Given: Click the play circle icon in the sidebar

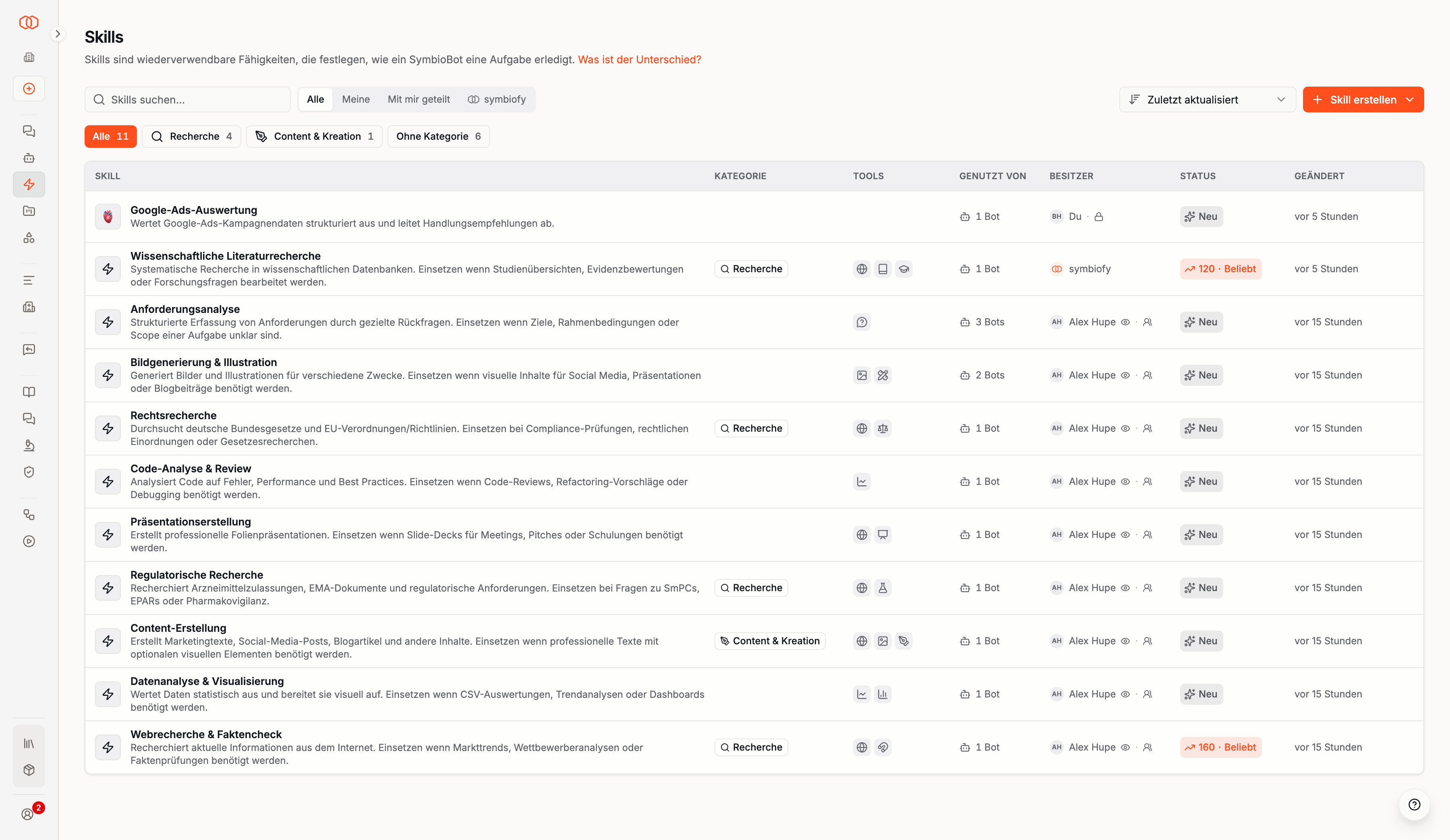Looking at the screenshot, I should click(29, 541).
